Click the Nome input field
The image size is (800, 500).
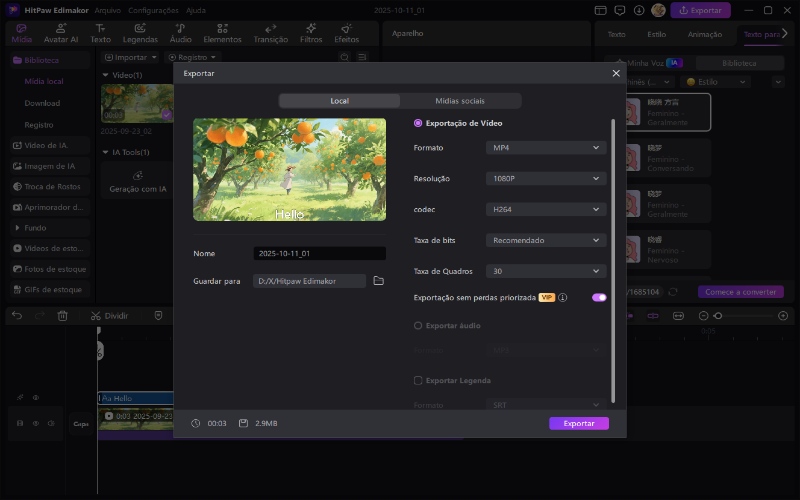(x=318, y=254)
